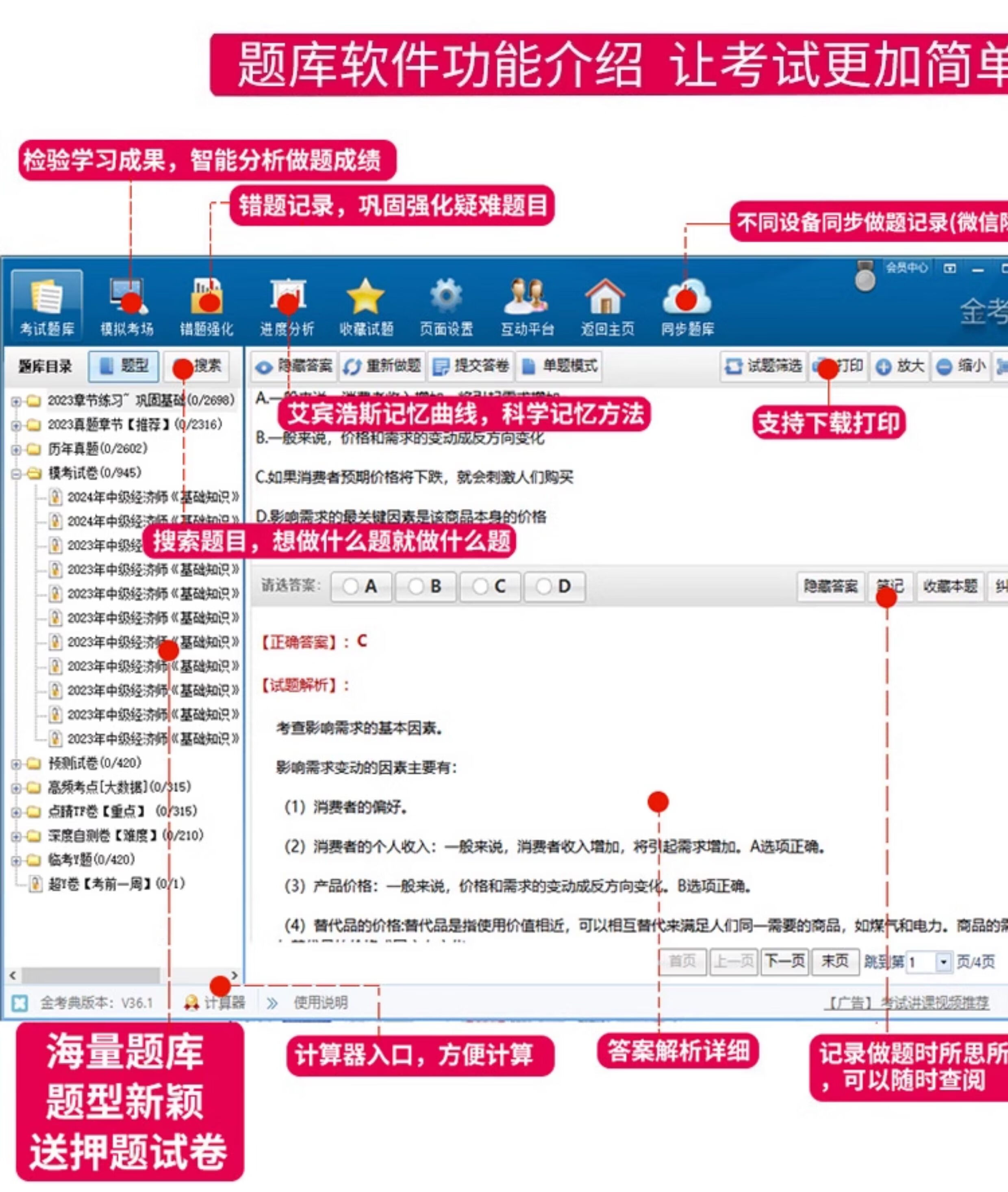Expand the 深度自测卷【难度】 folder
This screenshot has height=1192, width=1008.
[16, 837]
